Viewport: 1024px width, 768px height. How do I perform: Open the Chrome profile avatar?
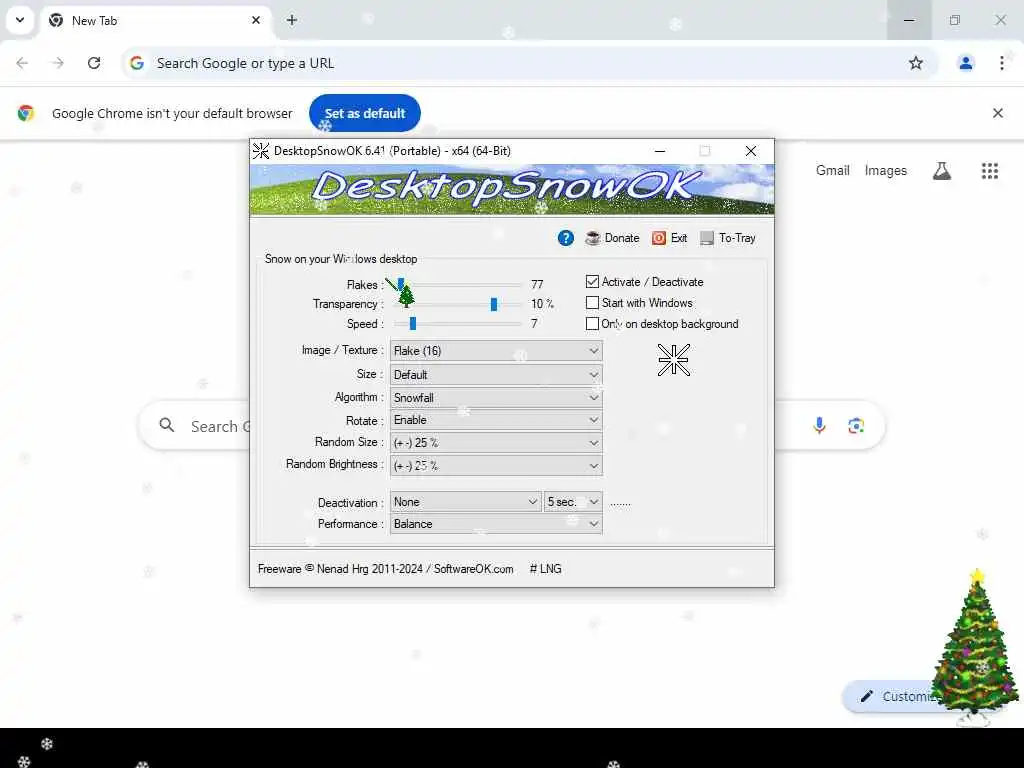pyautogui.click(x=965, y=63)
